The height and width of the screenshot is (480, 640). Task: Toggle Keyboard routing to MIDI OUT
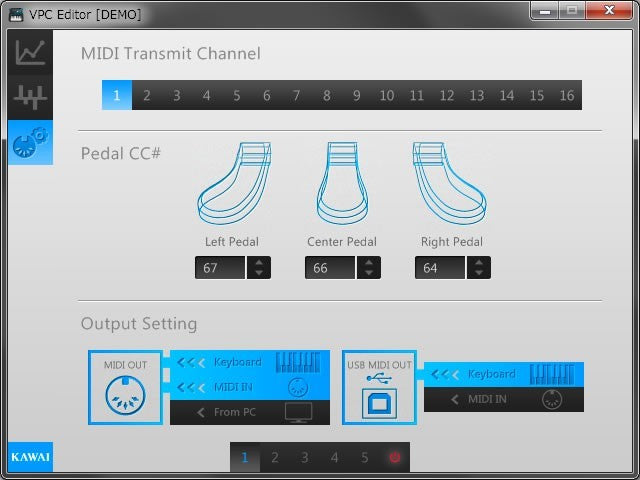[x=250, y=362]
